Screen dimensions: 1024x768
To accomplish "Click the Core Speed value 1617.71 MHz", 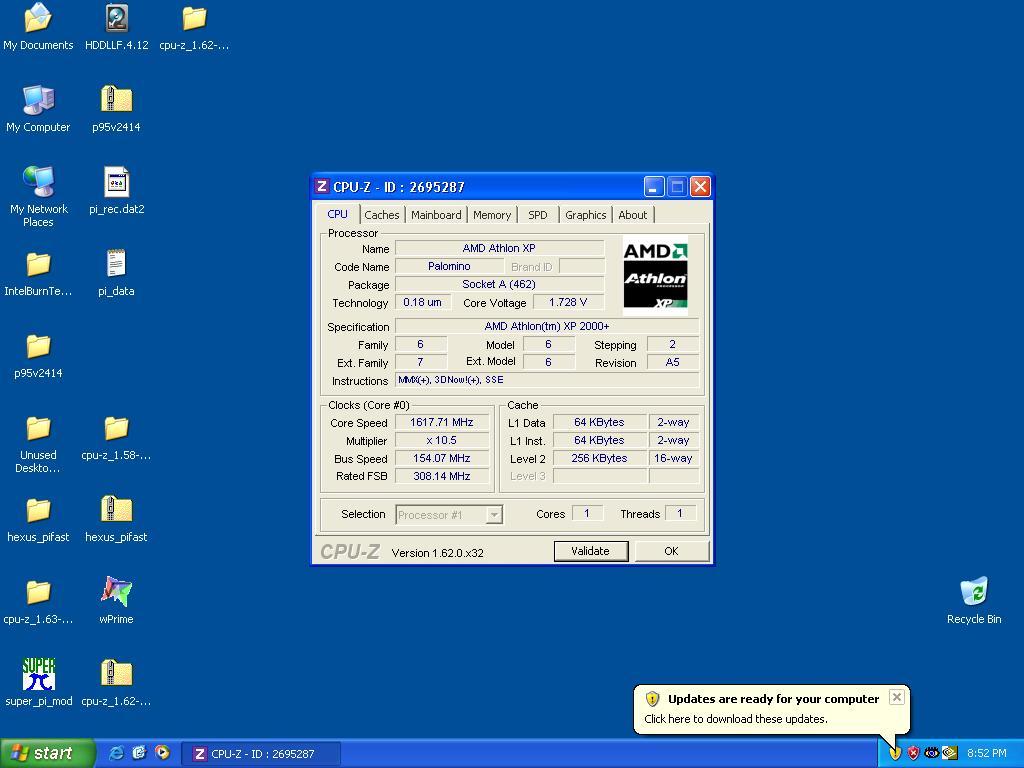I will coord(441,423).
